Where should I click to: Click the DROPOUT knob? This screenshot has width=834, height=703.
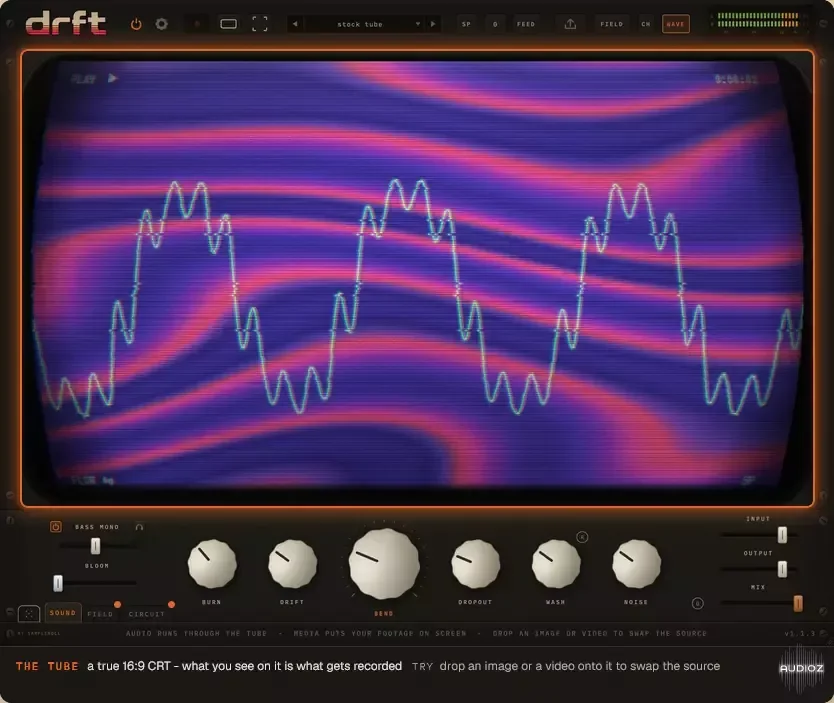[476, 564]
